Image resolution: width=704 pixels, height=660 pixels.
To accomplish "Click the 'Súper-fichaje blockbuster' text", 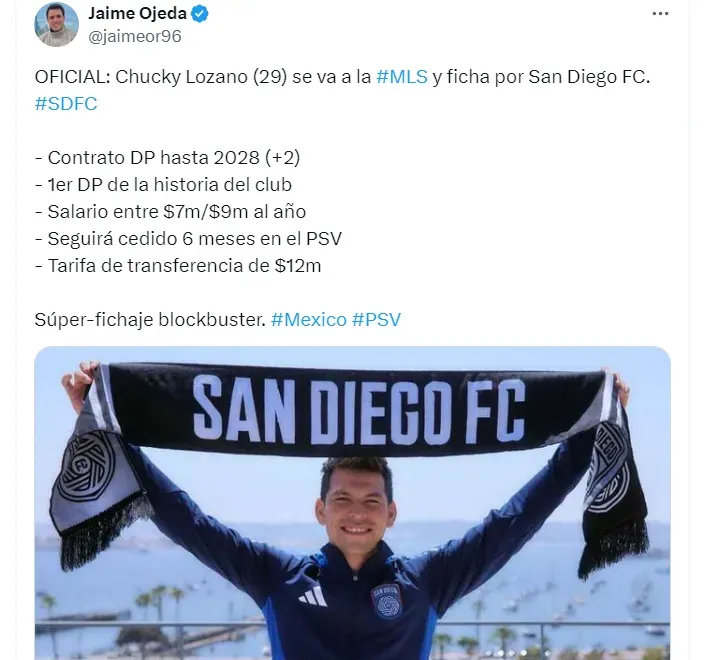I will (x=150, y=320).
